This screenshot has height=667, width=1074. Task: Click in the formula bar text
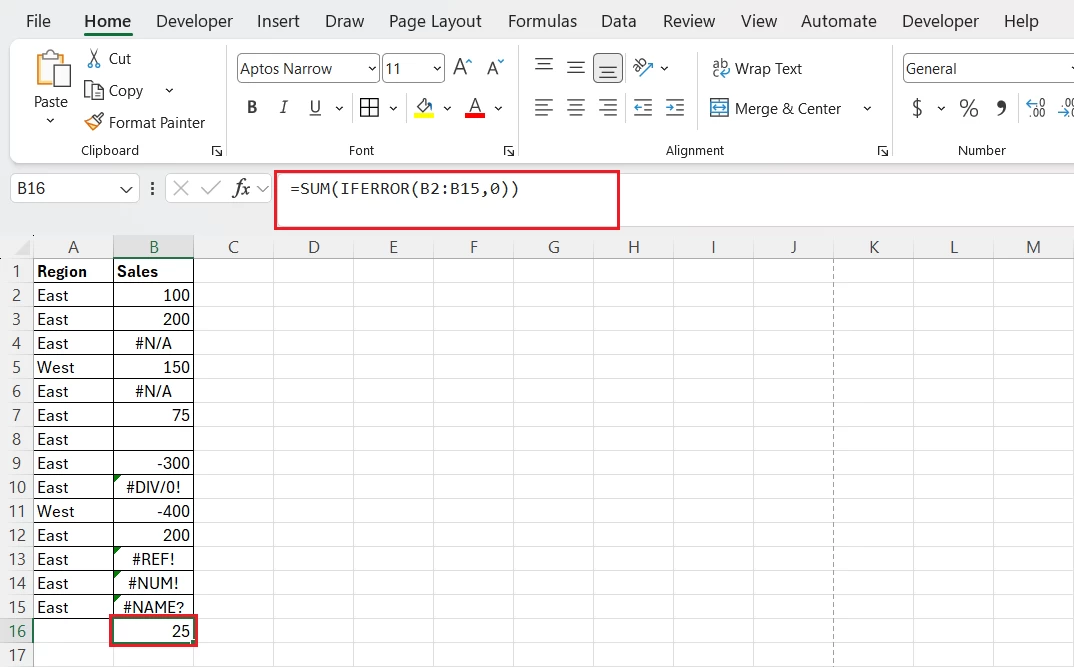(x=404, y=189)
